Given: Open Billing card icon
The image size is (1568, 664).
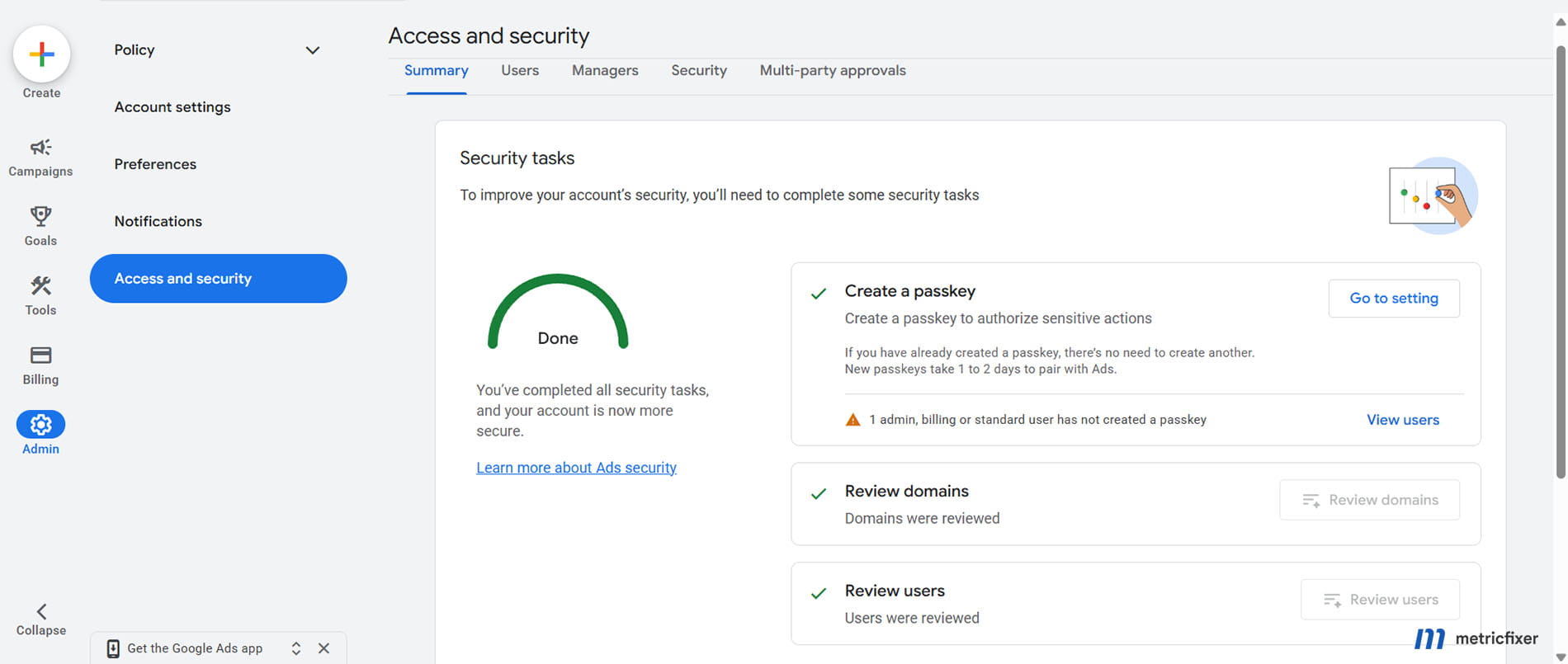Looking at the screenshot, I should click(40, 355).
